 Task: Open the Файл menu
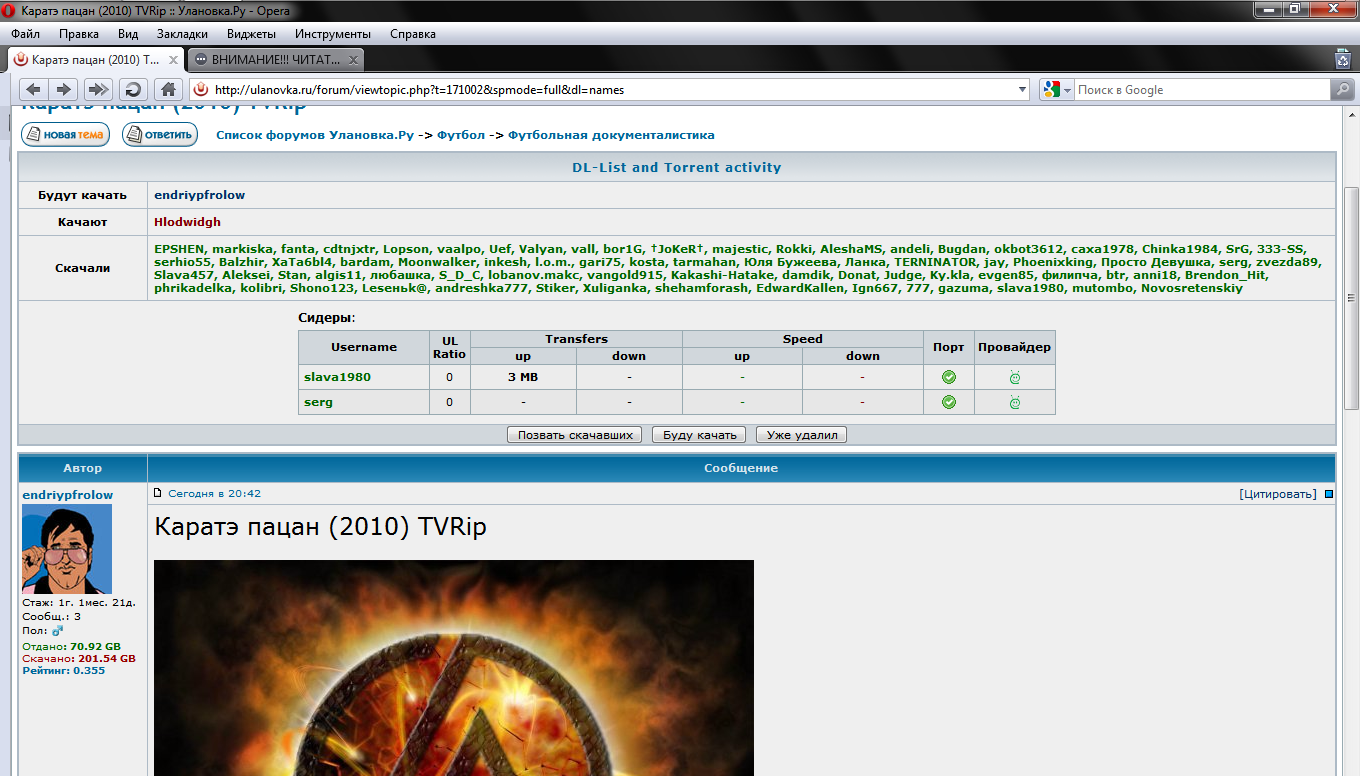pyautogui.click(x=25, y=33)
